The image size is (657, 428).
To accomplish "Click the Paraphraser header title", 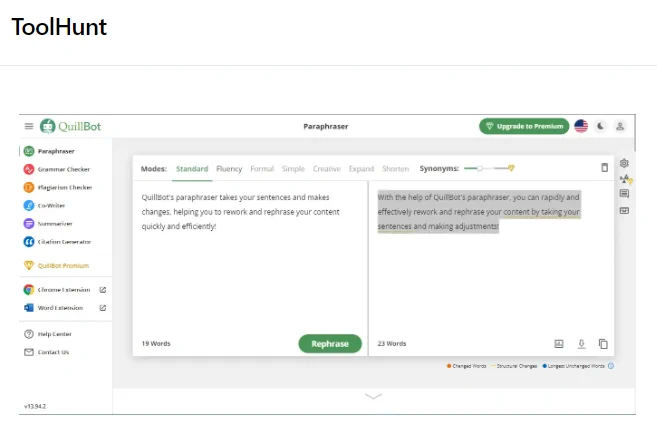I will (326, 126).
